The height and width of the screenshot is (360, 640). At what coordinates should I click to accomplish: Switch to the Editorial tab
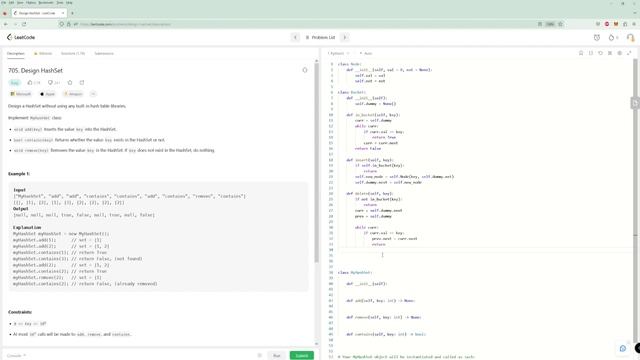coord(43,53)
